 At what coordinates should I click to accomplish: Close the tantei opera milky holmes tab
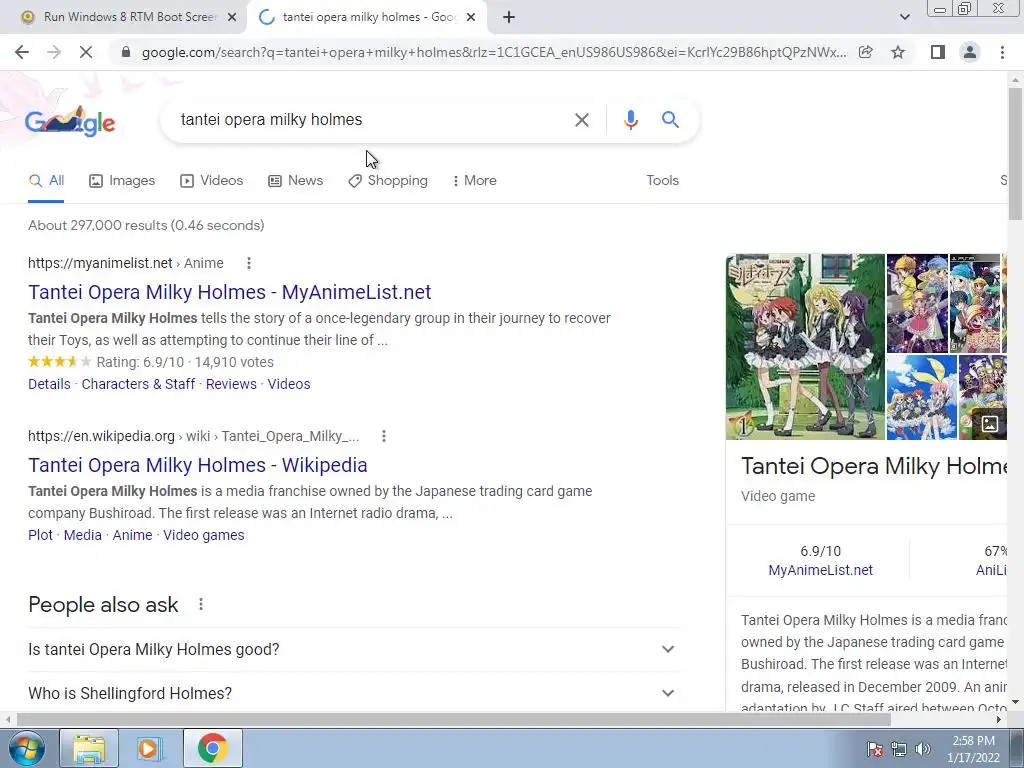click(x=471, y=17)
